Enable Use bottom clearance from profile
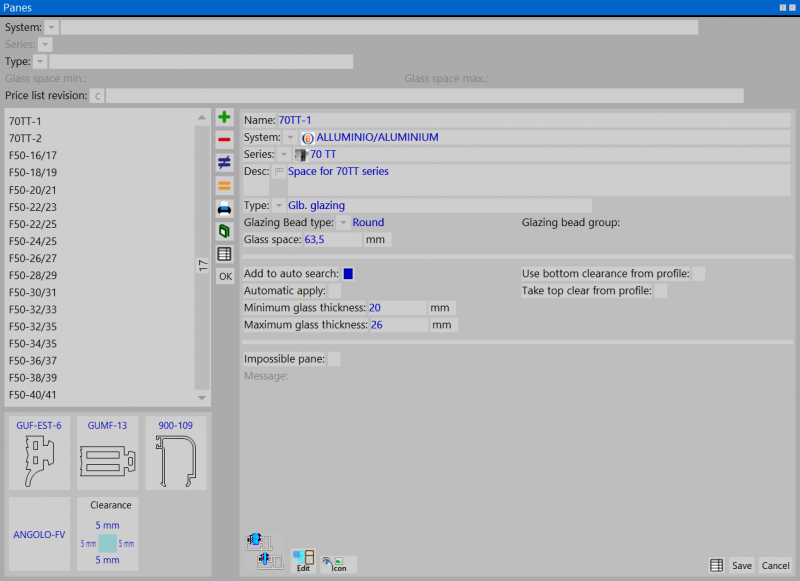 coord(699,274)
